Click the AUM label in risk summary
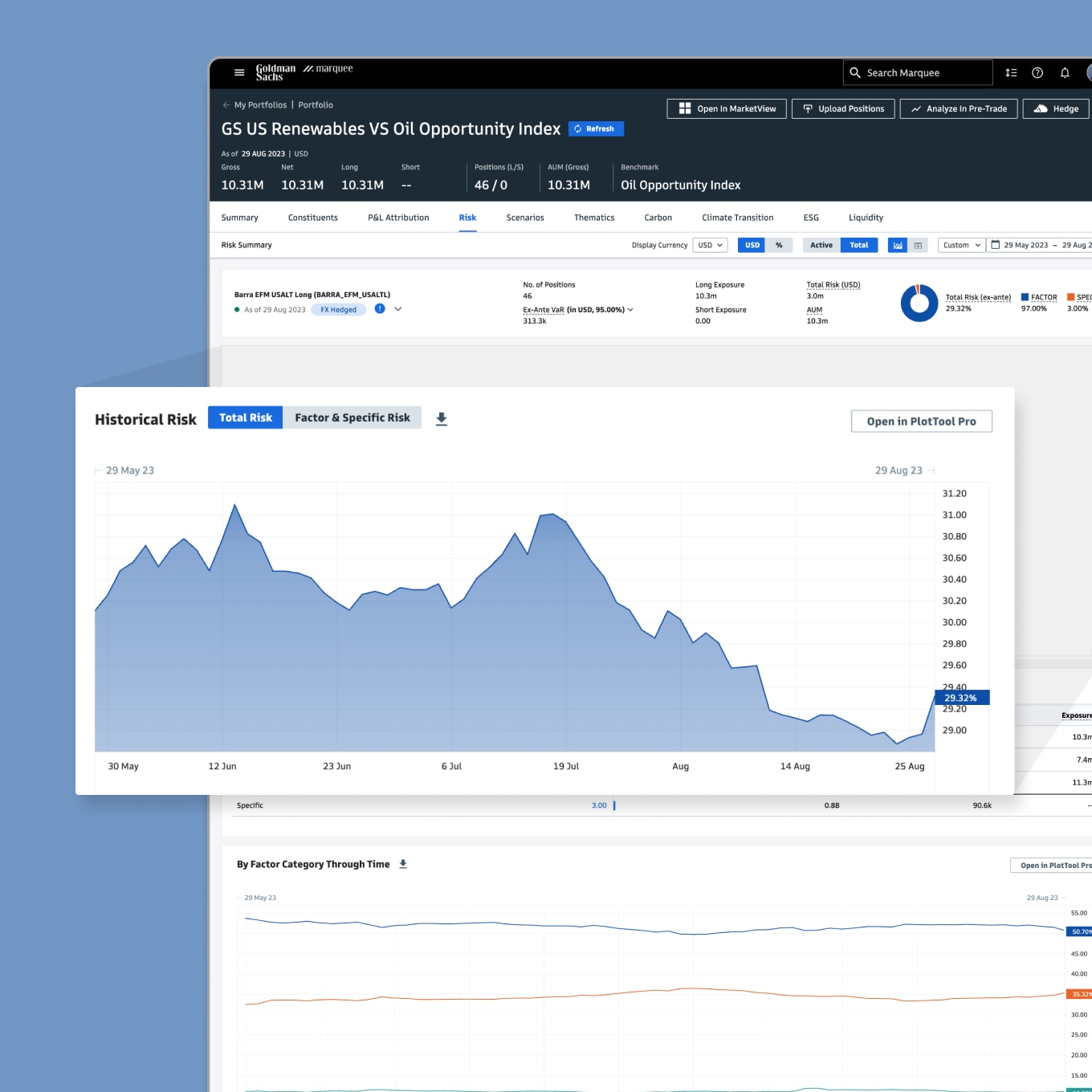 pos(814,310)
